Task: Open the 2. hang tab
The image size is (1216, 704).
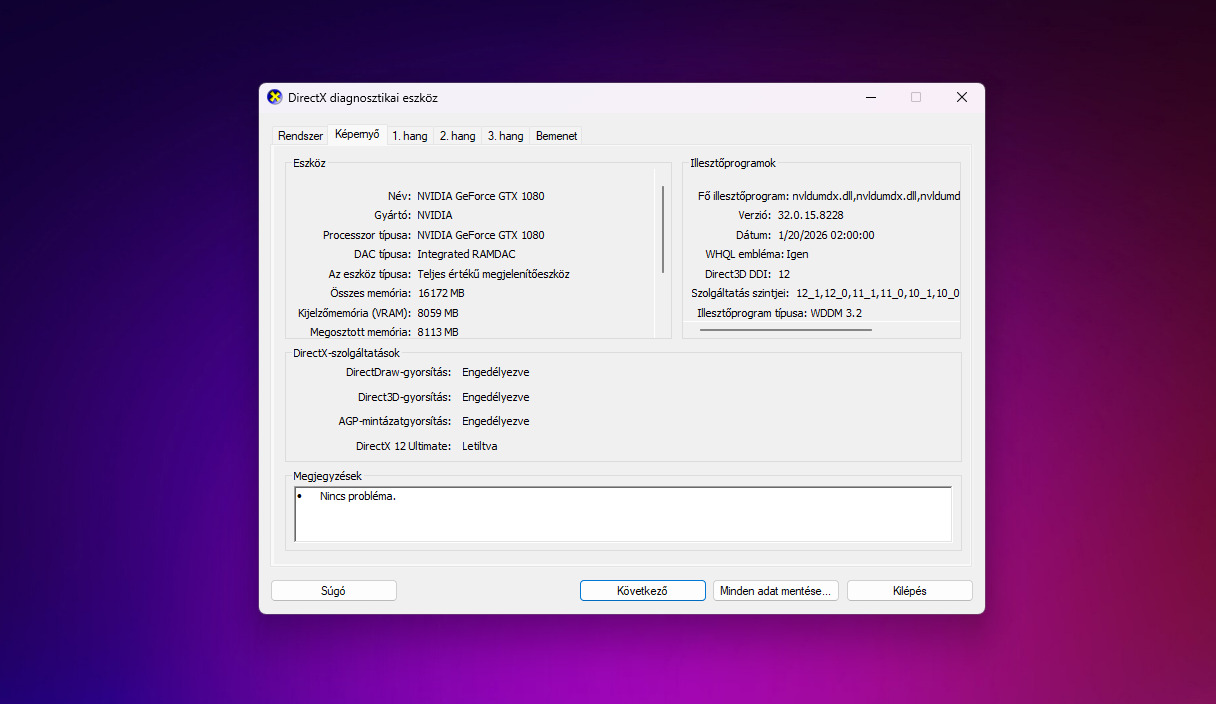Action: (x=458, y=136)
